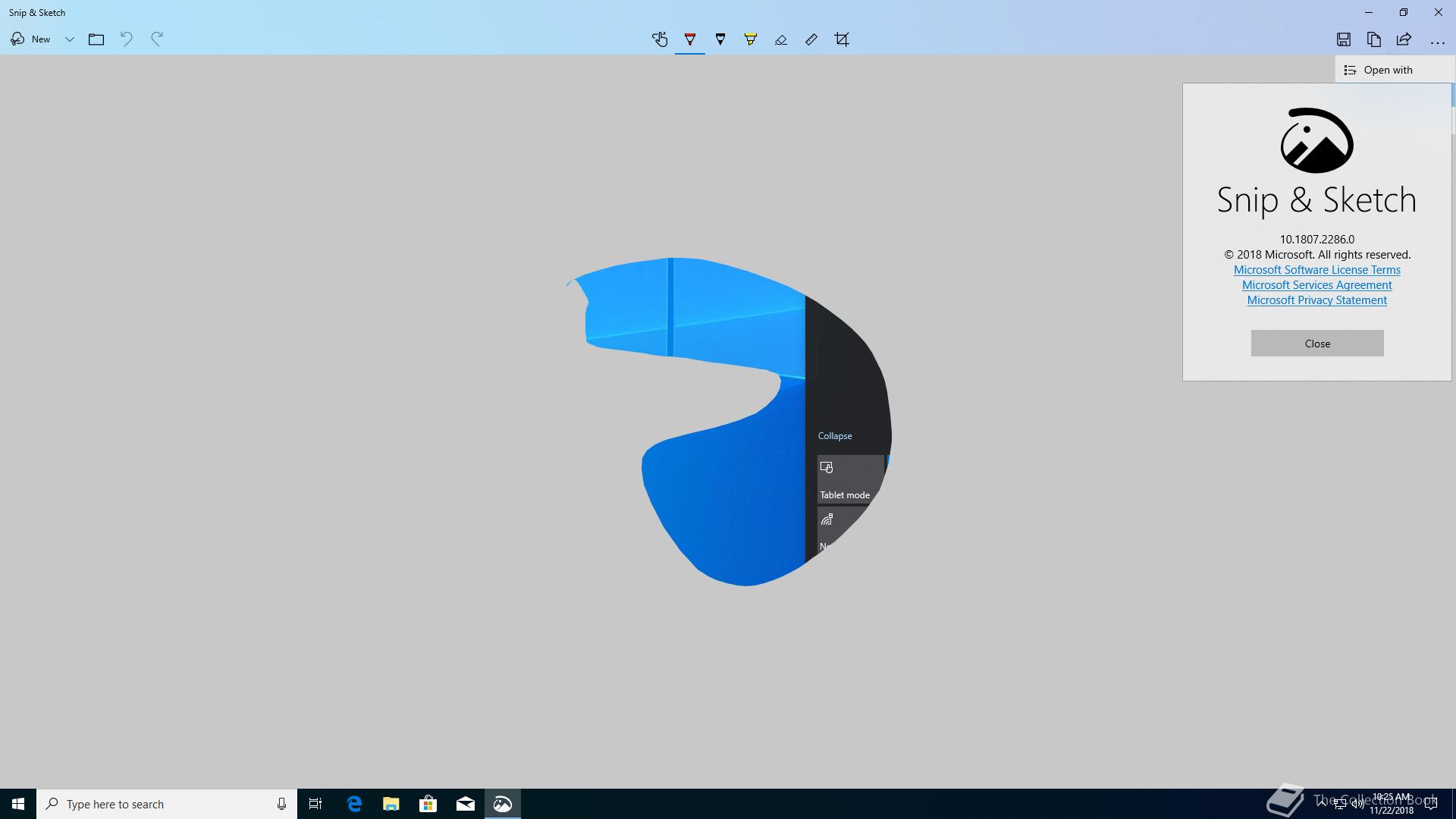The height and width of the screenshot is (819, 1456).
Task: Open Microsoft Software License Terms link
Action: coord(1316,270)
